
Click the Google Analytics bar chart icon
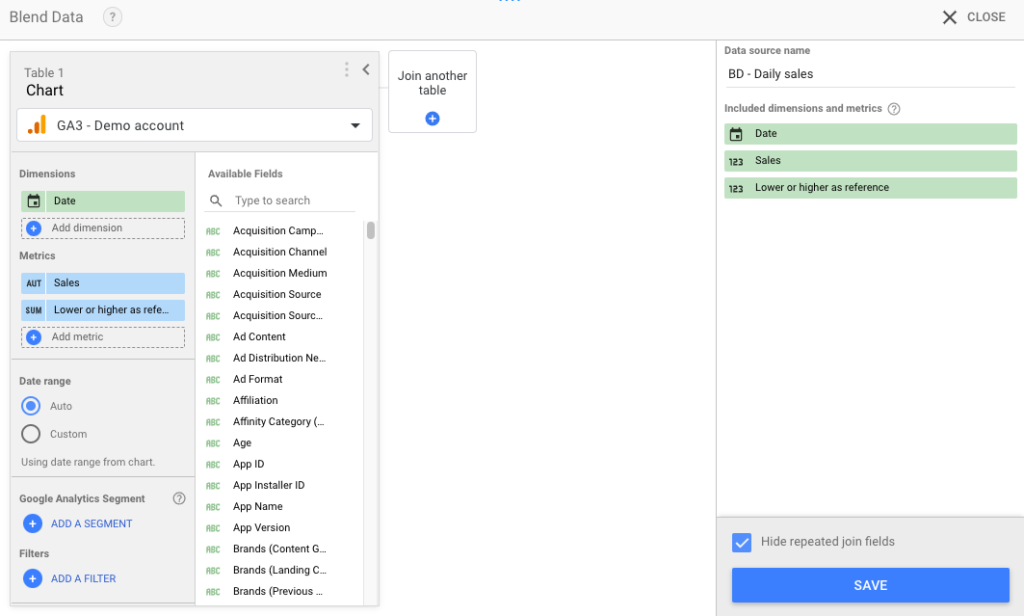pyautogui.click(x=37, y=125)
